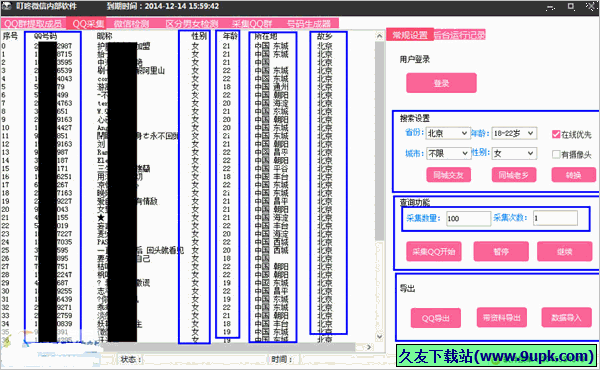Click the 年龄 column header
This screenshot has height=370, width=600.
(230, 36)
